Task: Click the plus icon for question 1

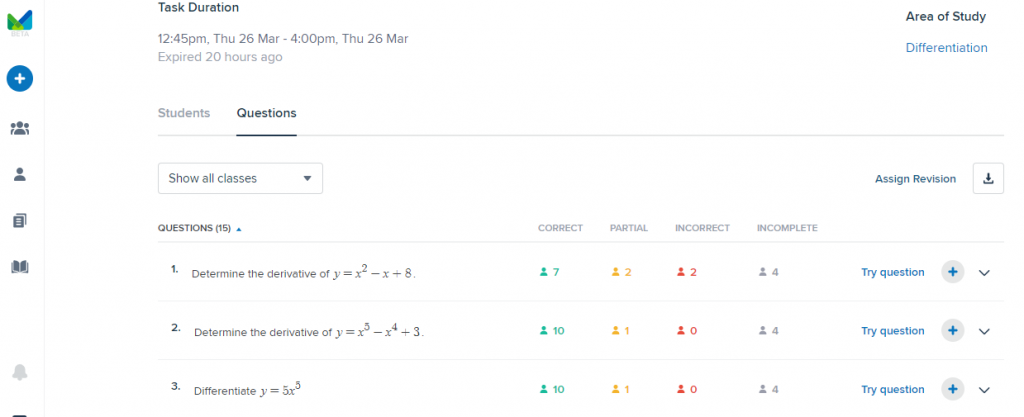Action: pyautogui.click(x=952, y=272)
